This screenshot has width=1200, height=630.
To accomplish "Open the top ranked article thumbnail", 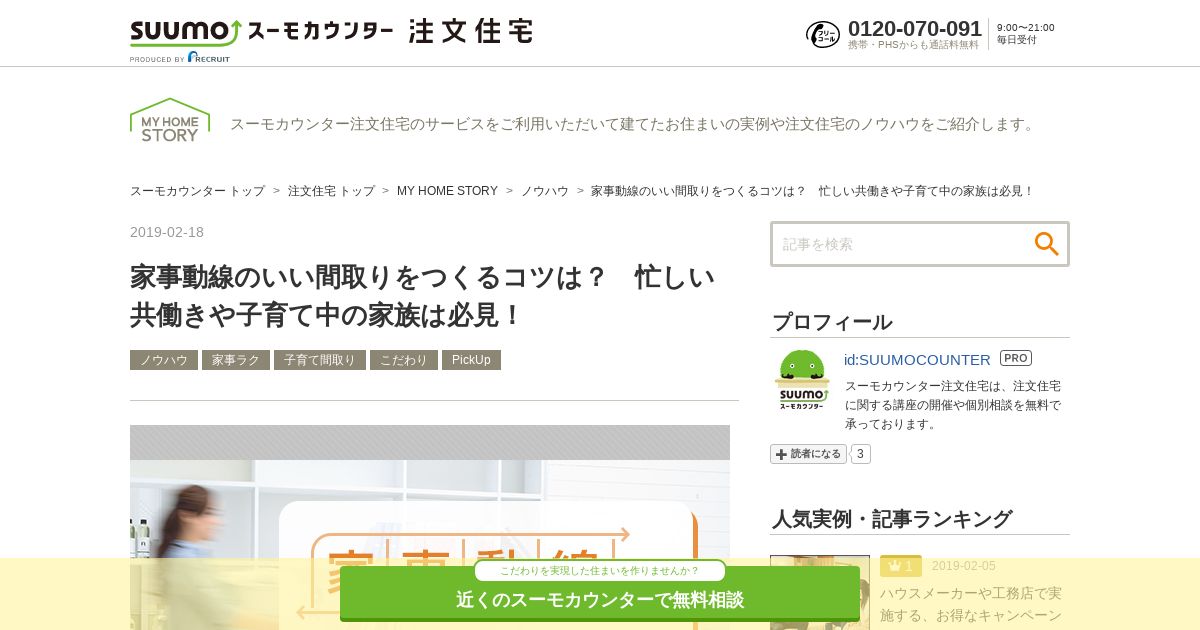I will tap(820, 592).
